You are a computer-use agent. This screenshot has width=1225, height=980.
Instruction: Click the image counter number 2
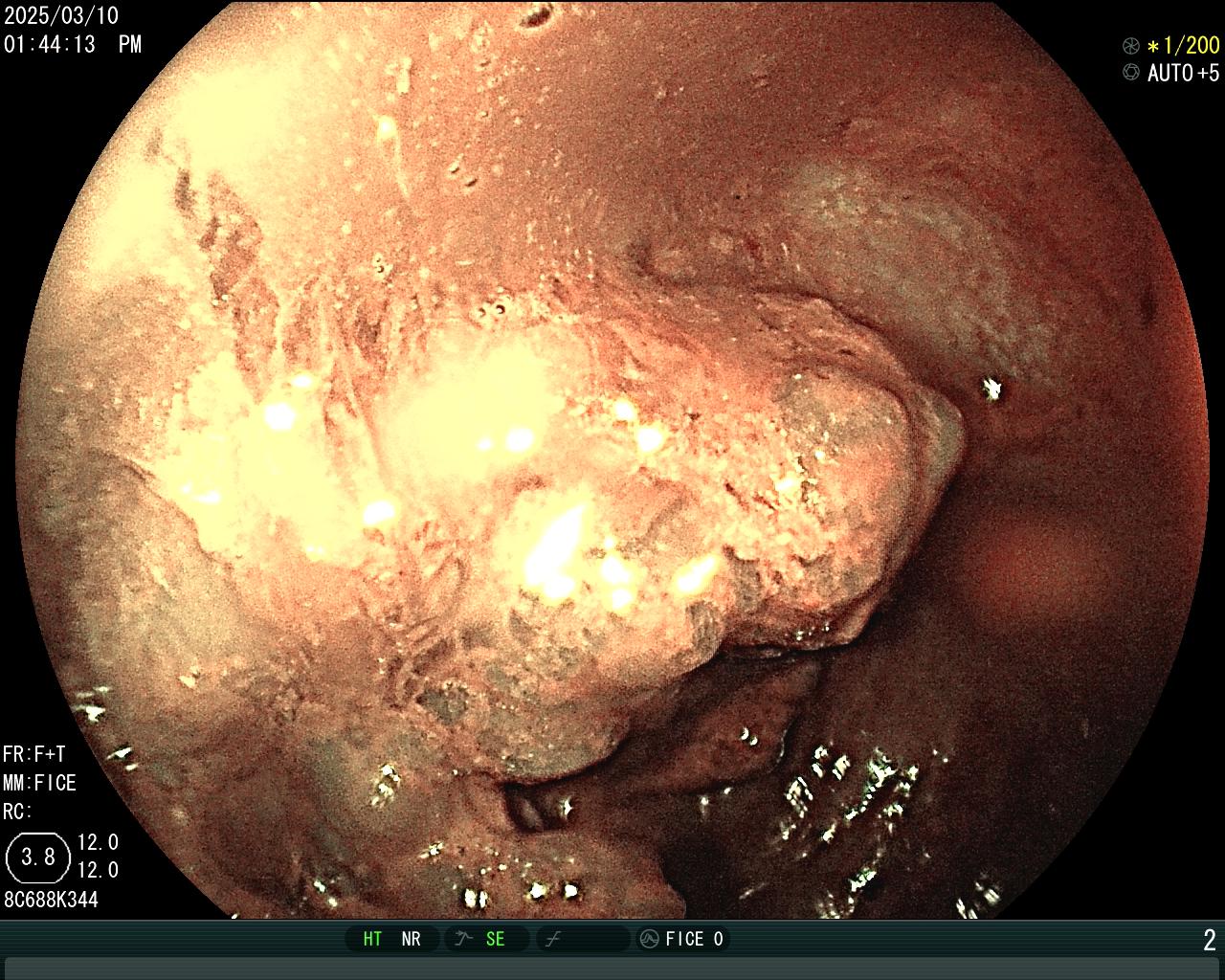tap(1210, 941)
